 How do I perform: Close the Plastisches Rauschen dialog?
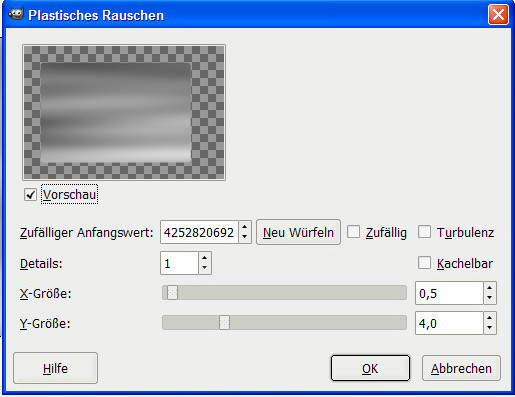tap(498, 15)
